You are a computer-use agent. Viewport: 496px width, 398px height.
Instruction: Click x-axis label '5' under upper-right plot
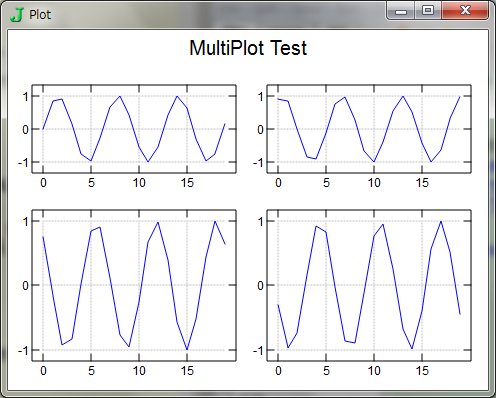pos(326,183)
